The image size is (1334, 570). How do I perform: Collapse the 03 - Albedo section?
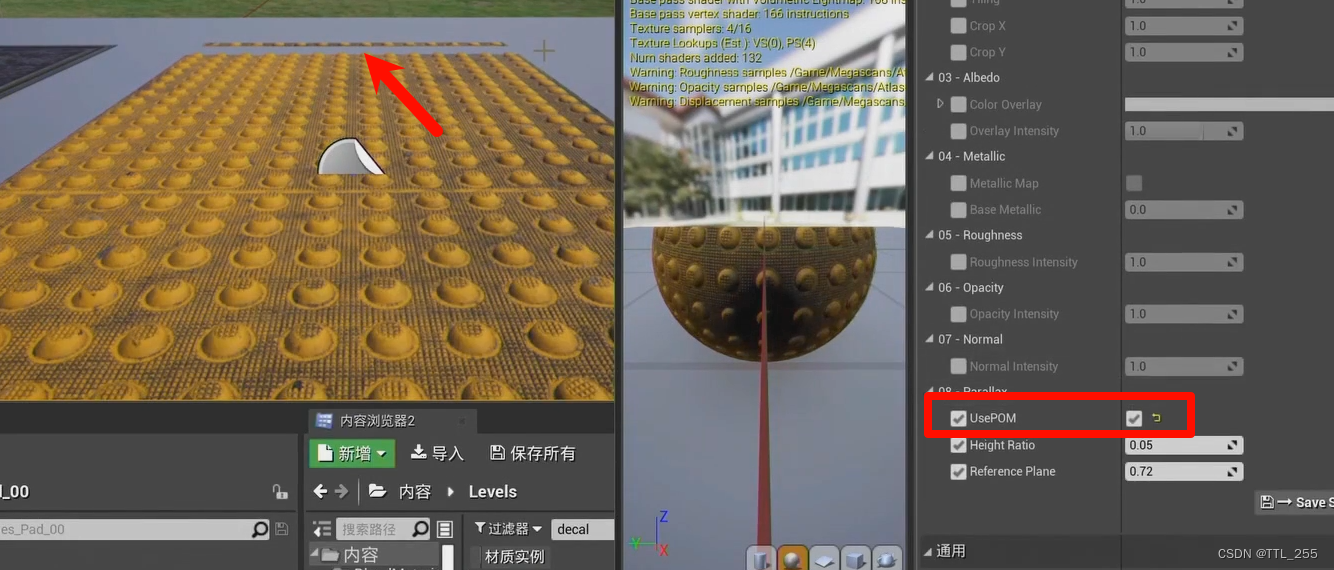(929, 78)
